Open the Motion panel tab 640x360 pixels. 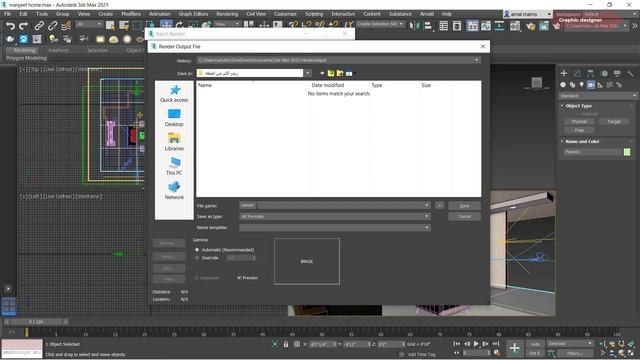pos(604,73)
